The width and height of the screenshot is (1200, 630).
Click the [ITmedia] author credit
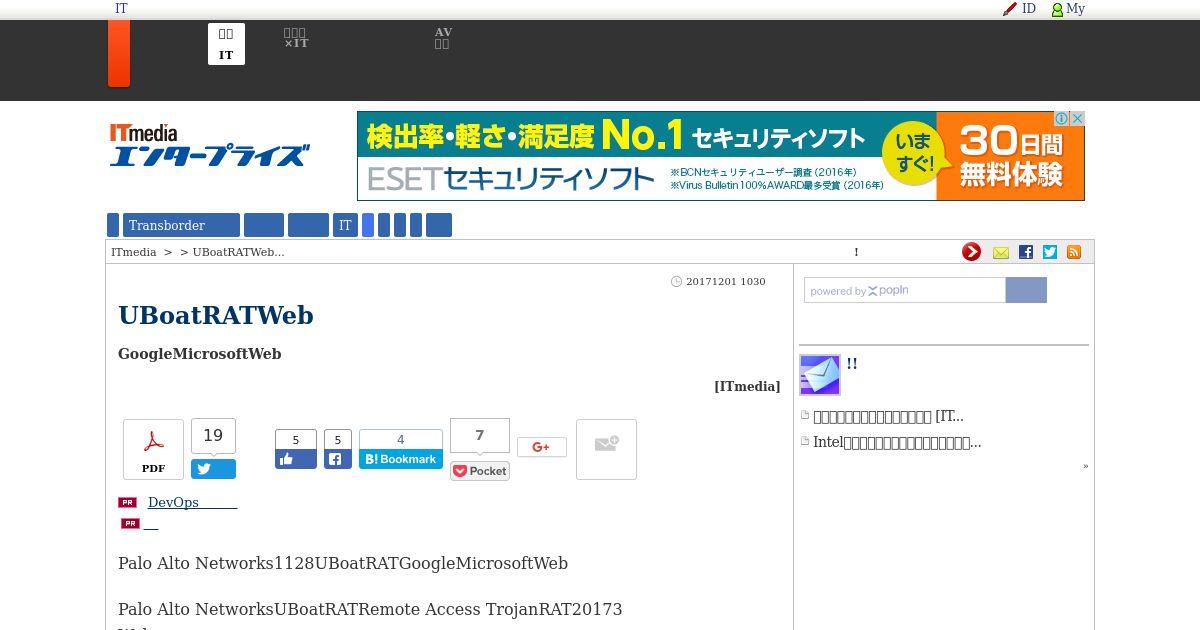coord(747,386)
